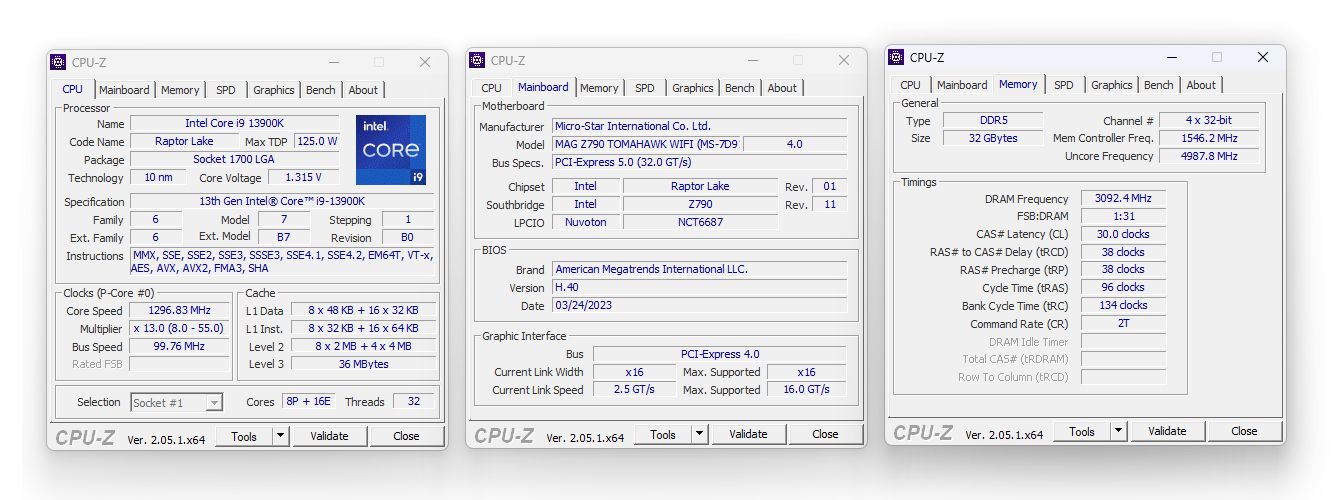Screen dimensions: 1340x500
Task: Click the Intel Core i9 logo
Action: pos(390,149)
